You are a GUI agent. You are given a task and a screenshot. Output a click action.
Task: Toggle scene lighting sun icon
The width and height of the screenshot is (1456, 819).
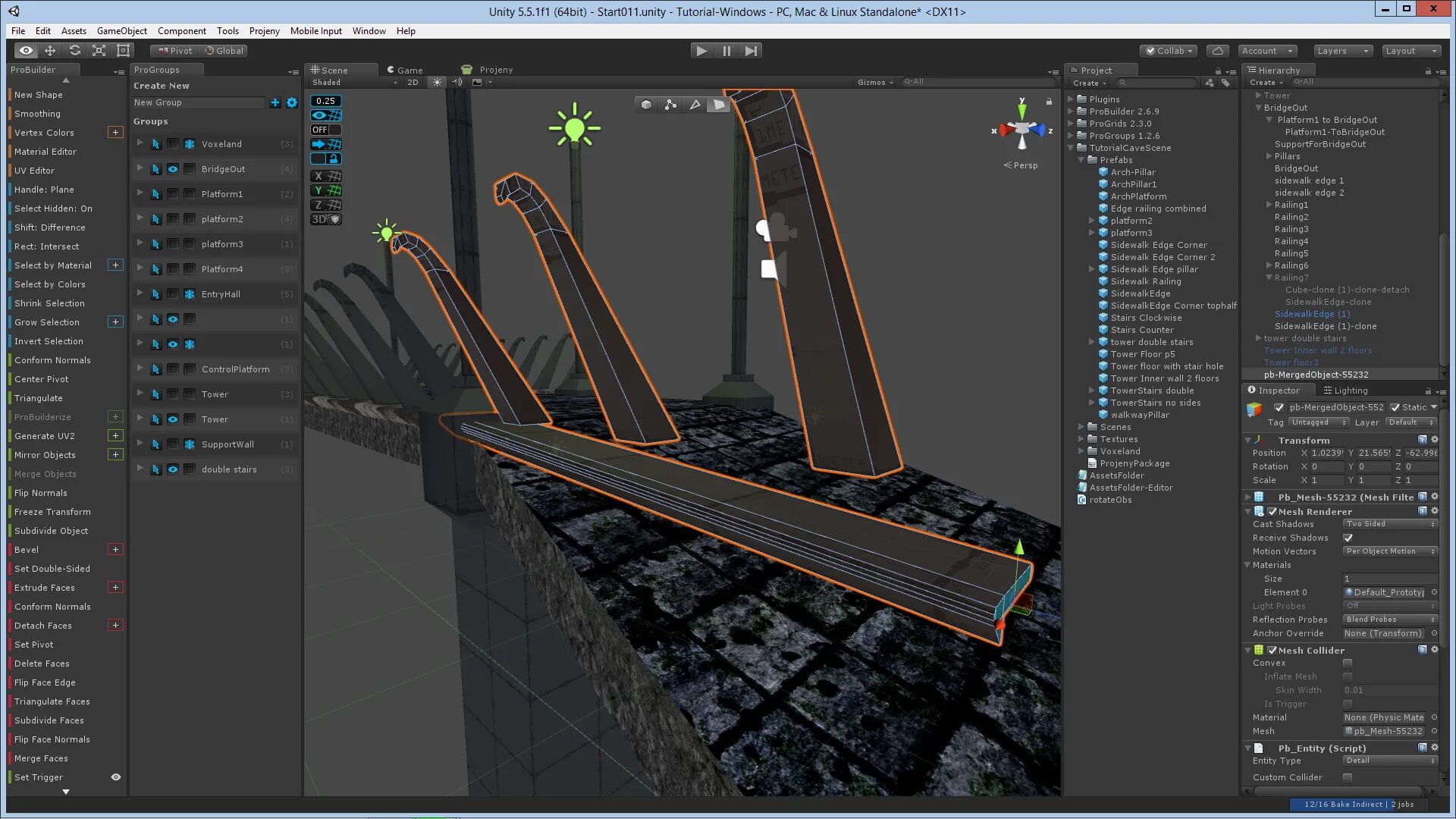(x=437, y=82)
